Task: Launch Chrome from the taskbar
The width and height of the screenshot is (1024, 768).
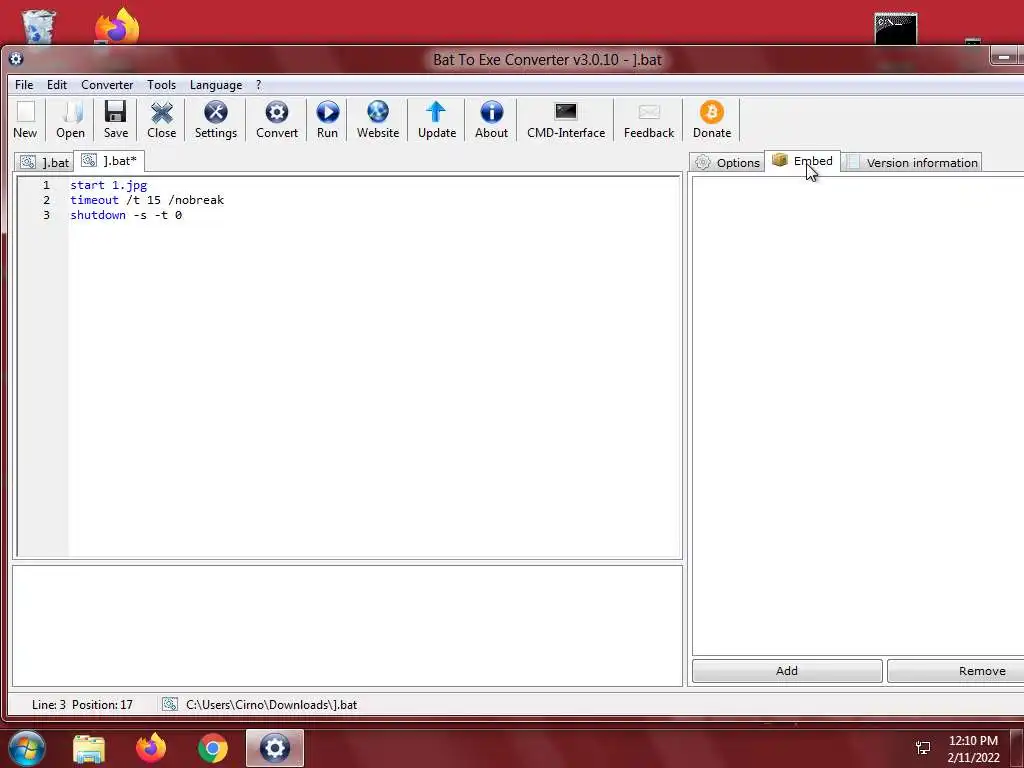Action: point(213,748)
